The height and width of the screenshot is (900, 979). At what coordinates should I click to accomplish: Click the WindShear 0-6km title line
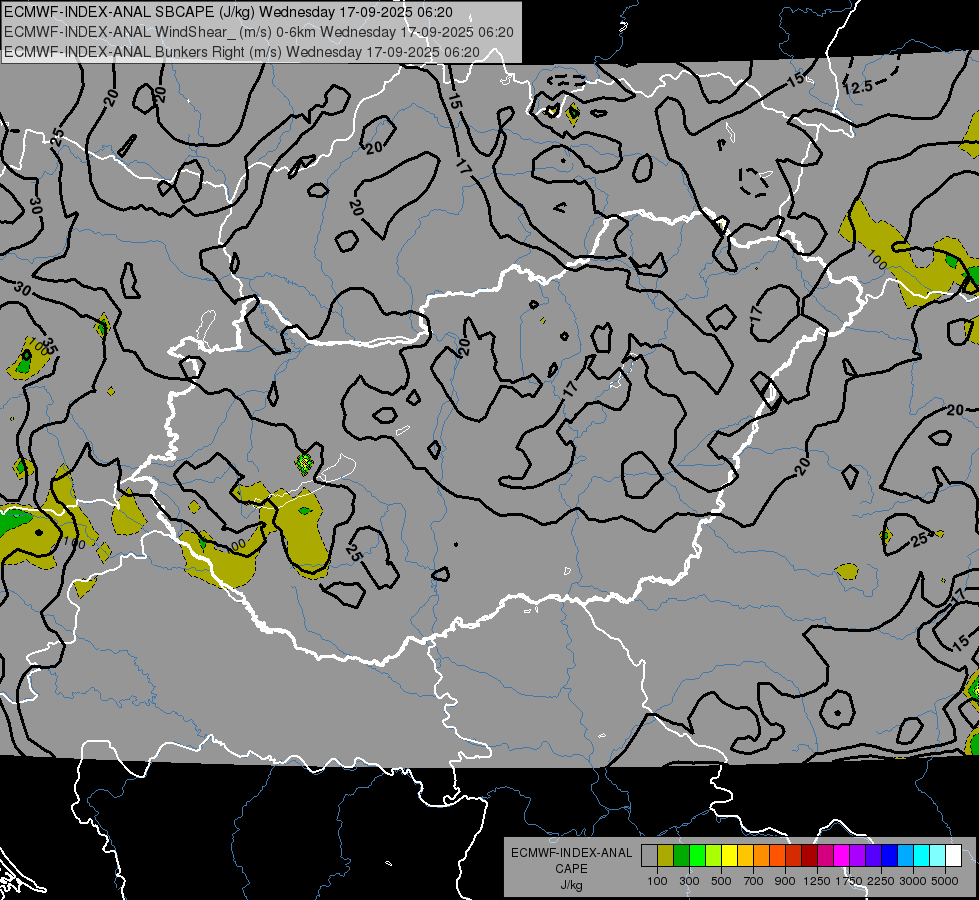click(x=258, y=32)
